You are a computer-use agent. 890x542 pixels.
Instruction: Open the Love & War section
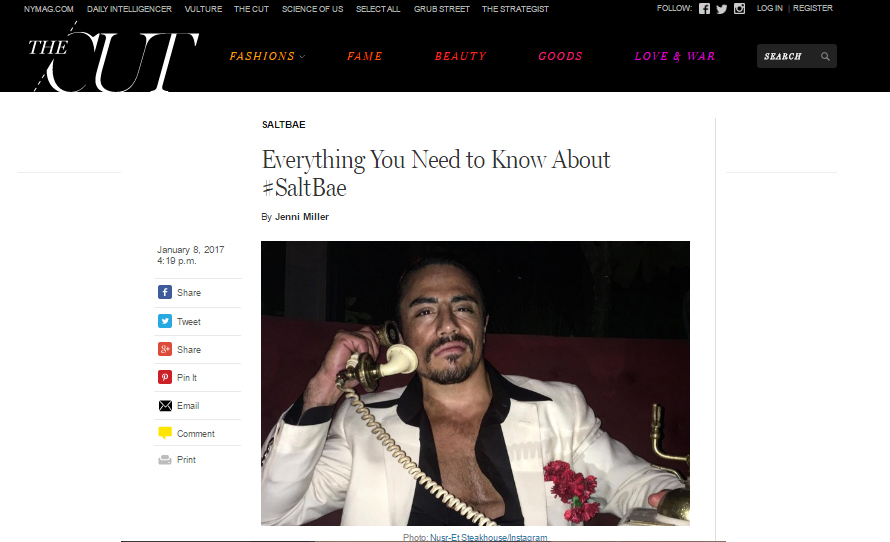(674, 56)
